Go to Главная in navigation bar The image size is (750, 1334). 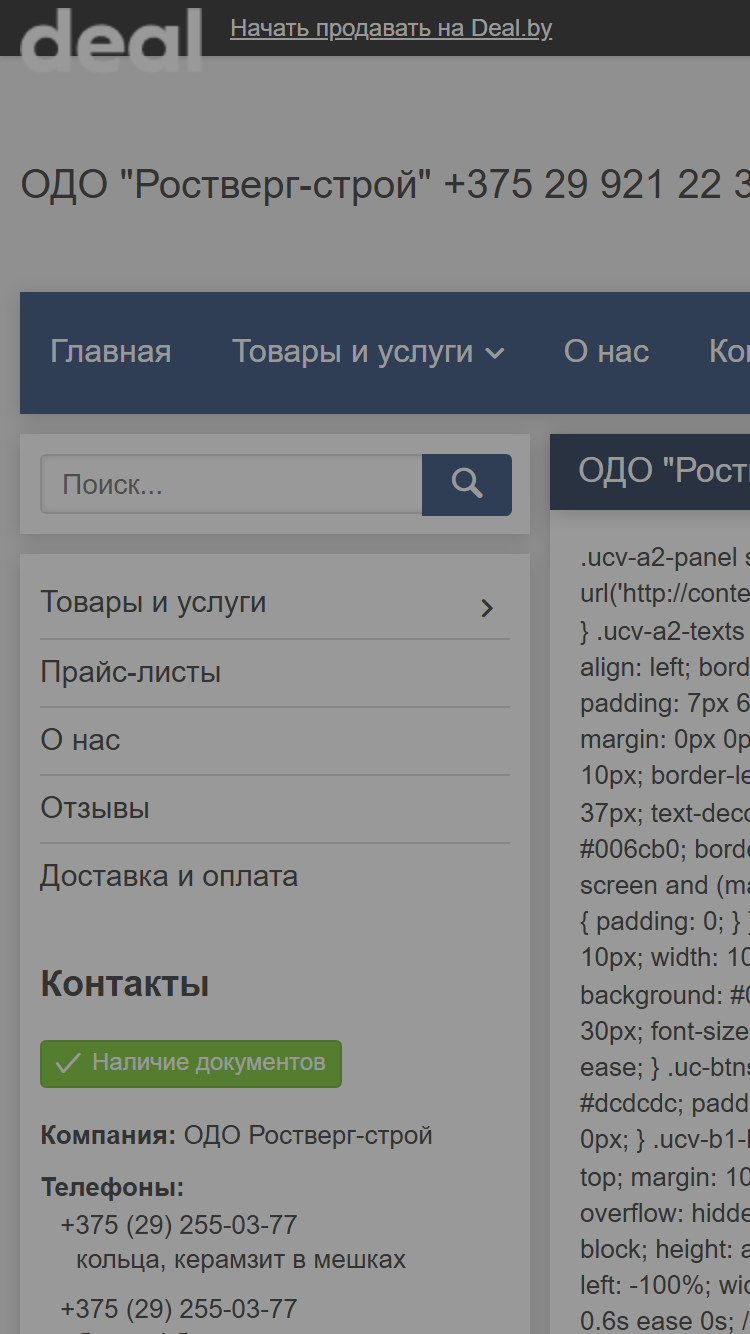coord(111,352)
